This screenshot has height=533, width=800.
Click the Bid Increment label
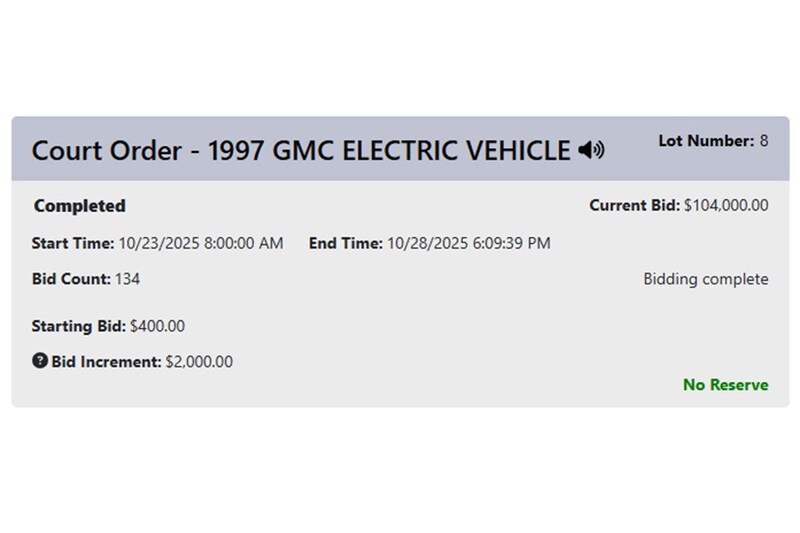click(x=106, y=361)
